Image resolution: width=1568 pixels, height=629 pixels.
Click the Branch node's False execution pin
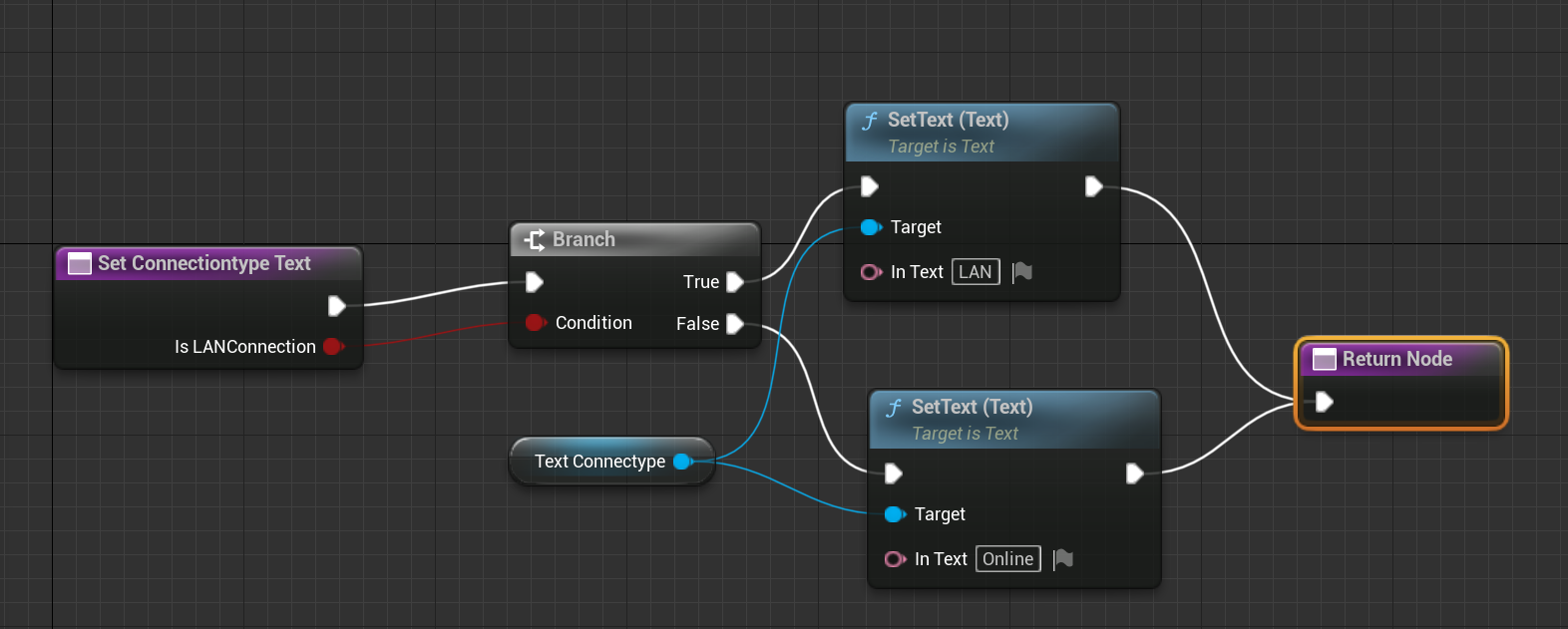click(x=735, y=324)
